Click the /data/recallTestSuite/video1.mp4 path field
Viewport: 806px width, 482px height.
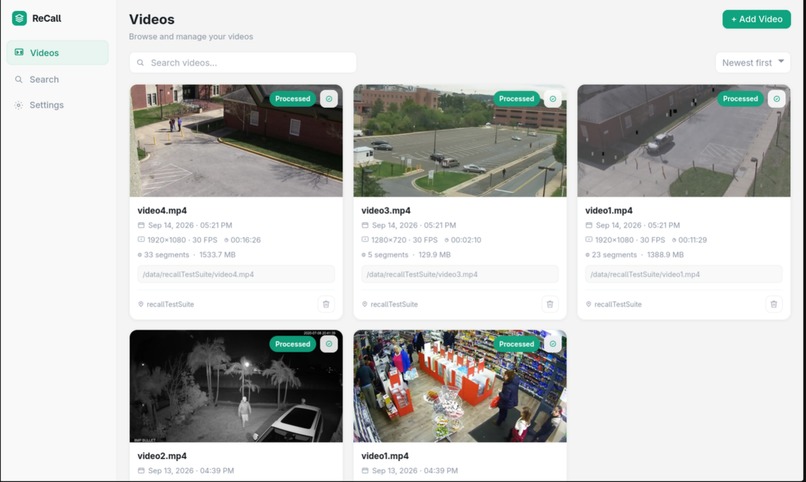click(684, 274)
